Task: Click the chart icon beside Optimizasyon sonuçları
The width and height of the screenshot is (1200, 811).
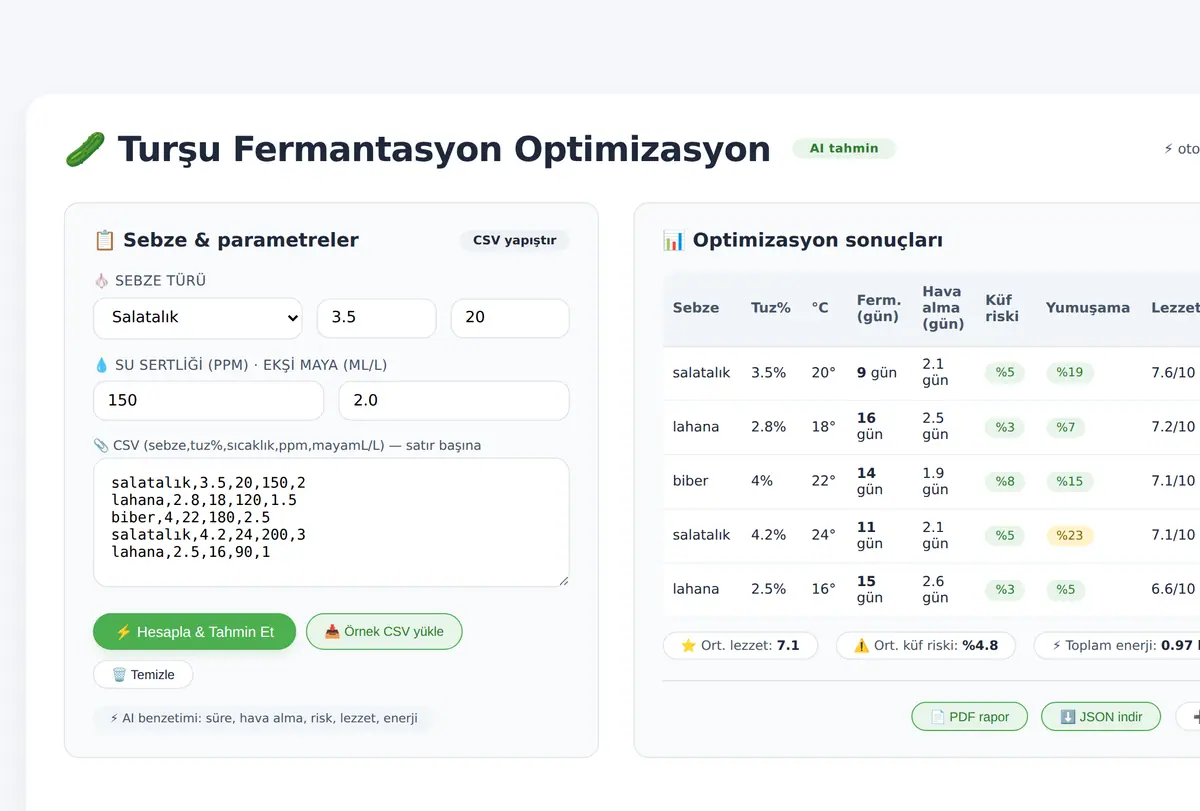Action: pos(673,240)
